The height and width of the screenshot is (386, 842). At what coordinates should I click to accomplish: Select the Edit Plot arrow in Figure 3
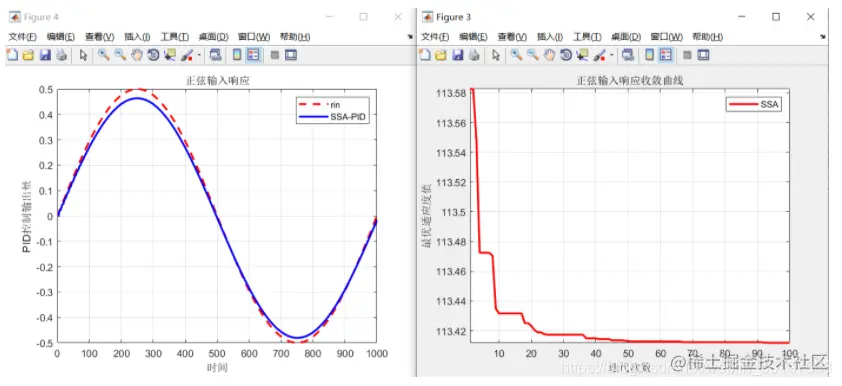[x=496, y=55]
